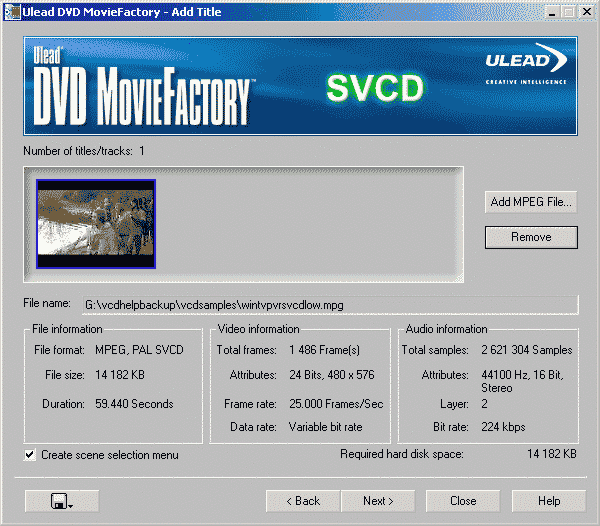Remove the selected title
The image size is (600, 526).
click(531, 237)
